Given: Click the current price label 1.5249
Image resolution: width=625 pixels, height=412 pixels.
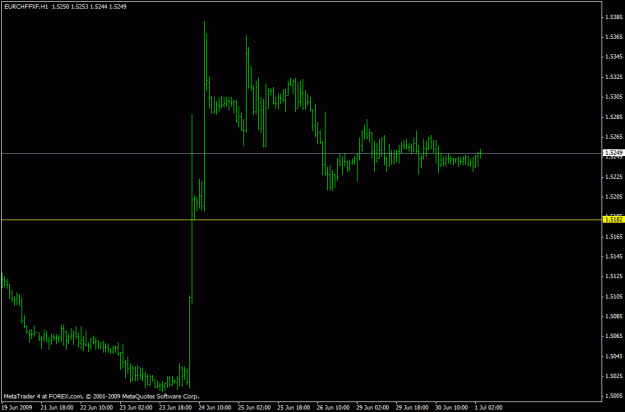Looking at the screenshot, I should (613, 153).
